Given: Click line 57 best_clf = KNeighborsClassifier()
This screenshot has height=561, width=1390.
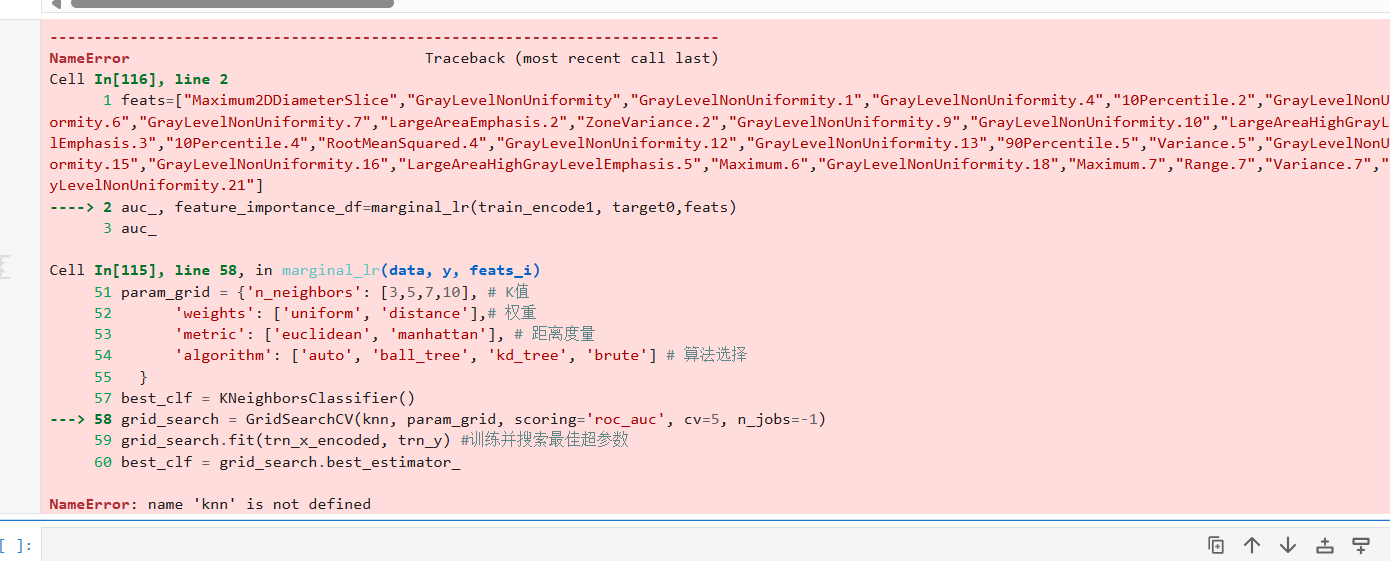Looking at the screenshot, I should pos(268,398).
